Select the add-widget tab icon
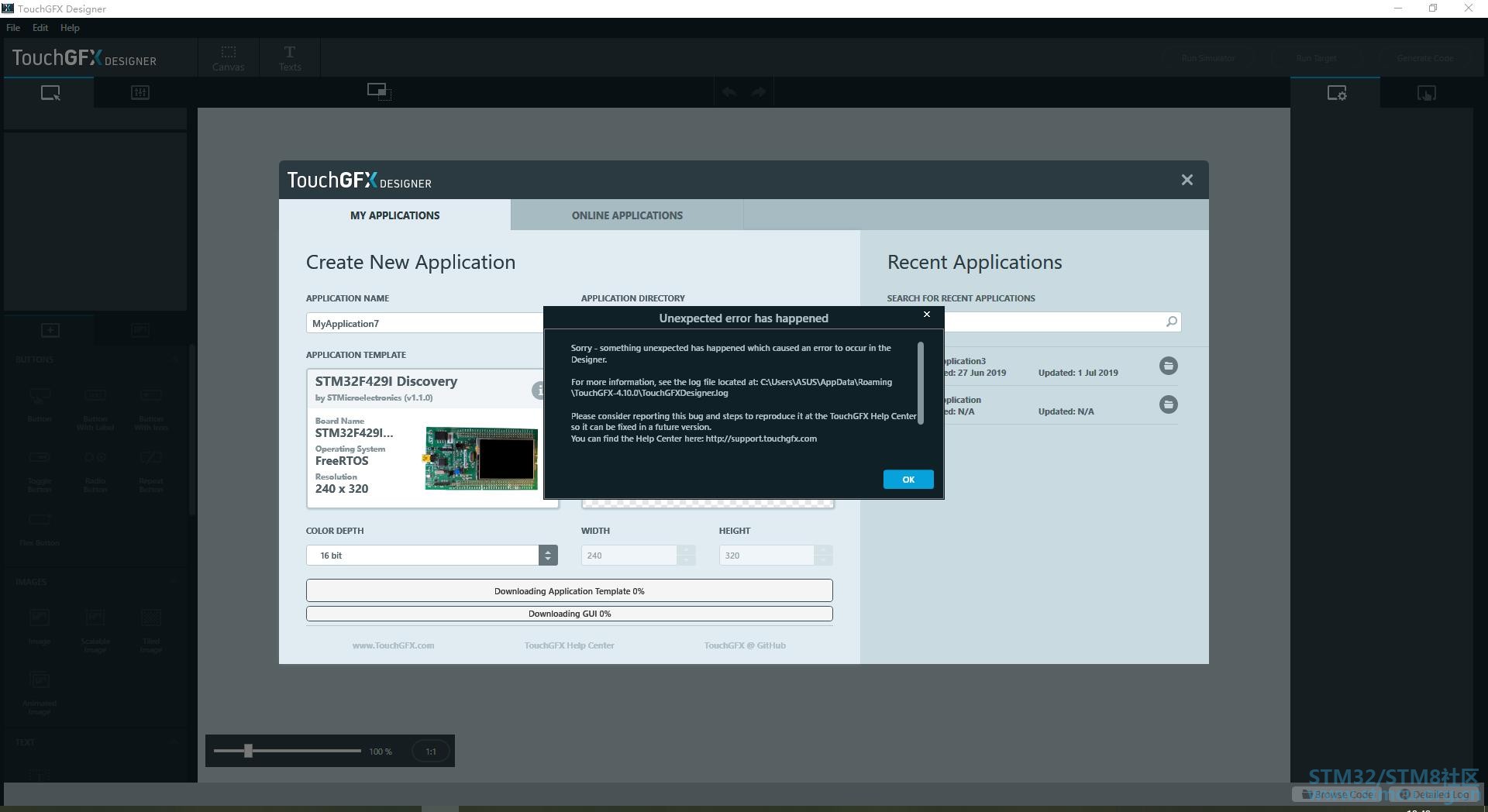Image resolution: width=1488 pixels, height=812 pixels. 50,331
